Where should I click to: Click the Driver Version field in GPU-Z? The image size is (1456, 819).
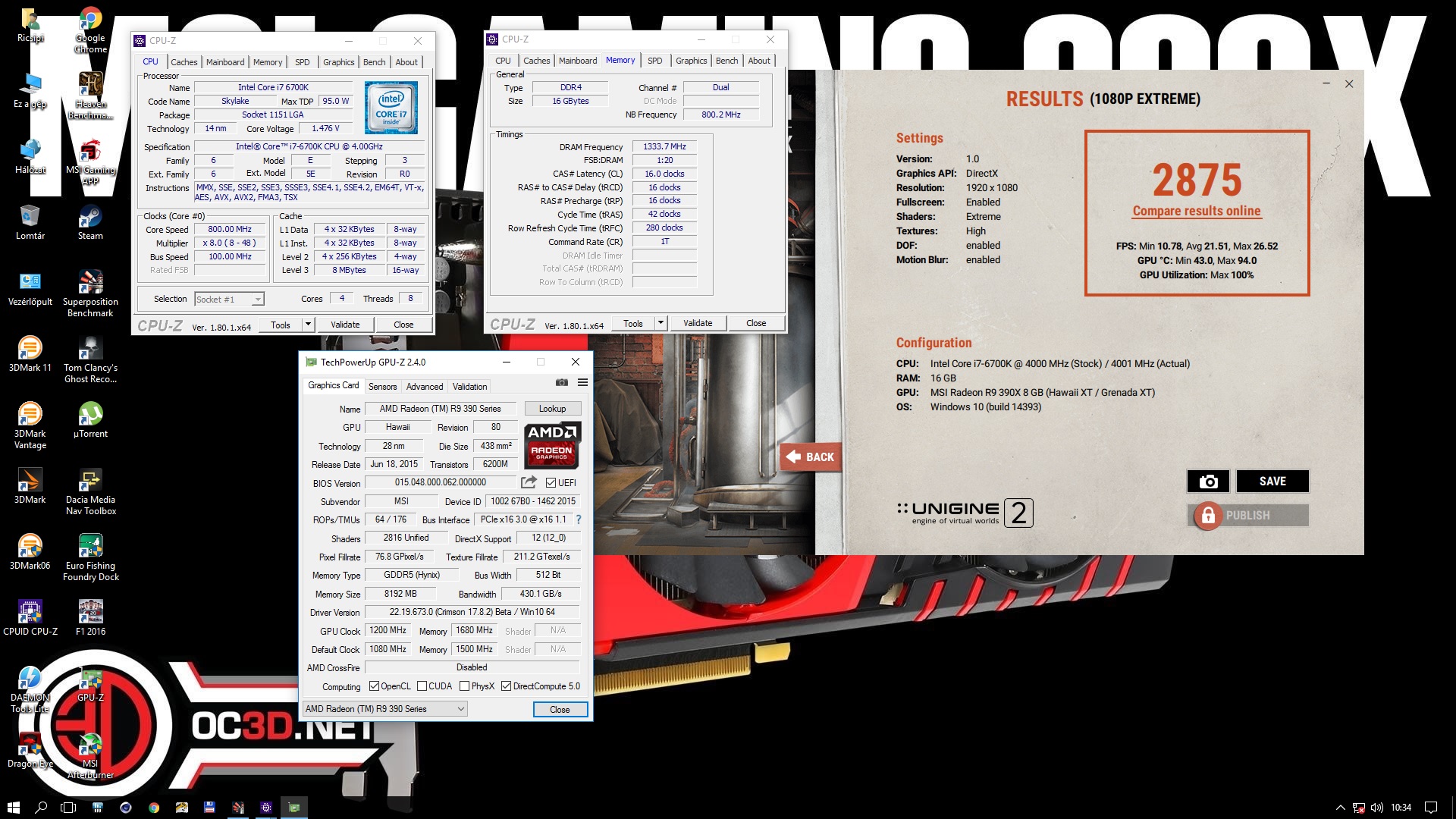tap(472, 612)
